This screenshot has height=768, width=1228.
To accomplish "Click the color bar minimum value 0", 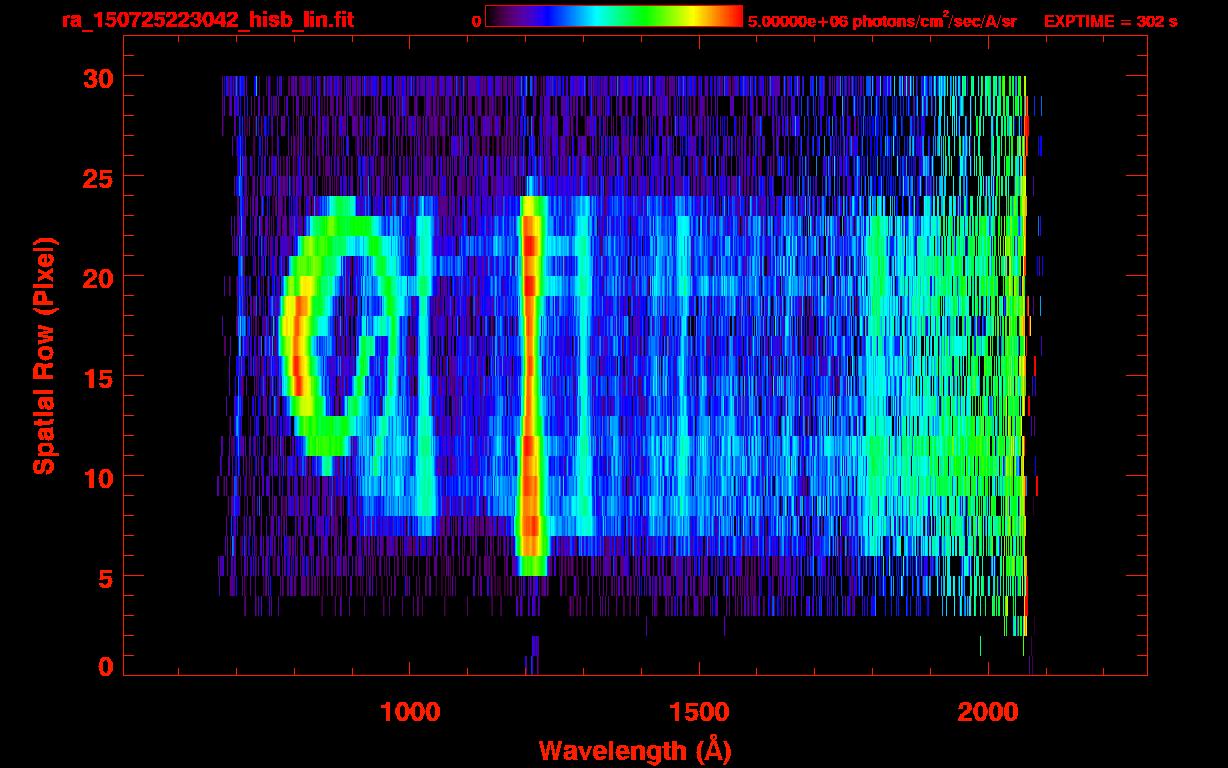I will click(476, 21).
